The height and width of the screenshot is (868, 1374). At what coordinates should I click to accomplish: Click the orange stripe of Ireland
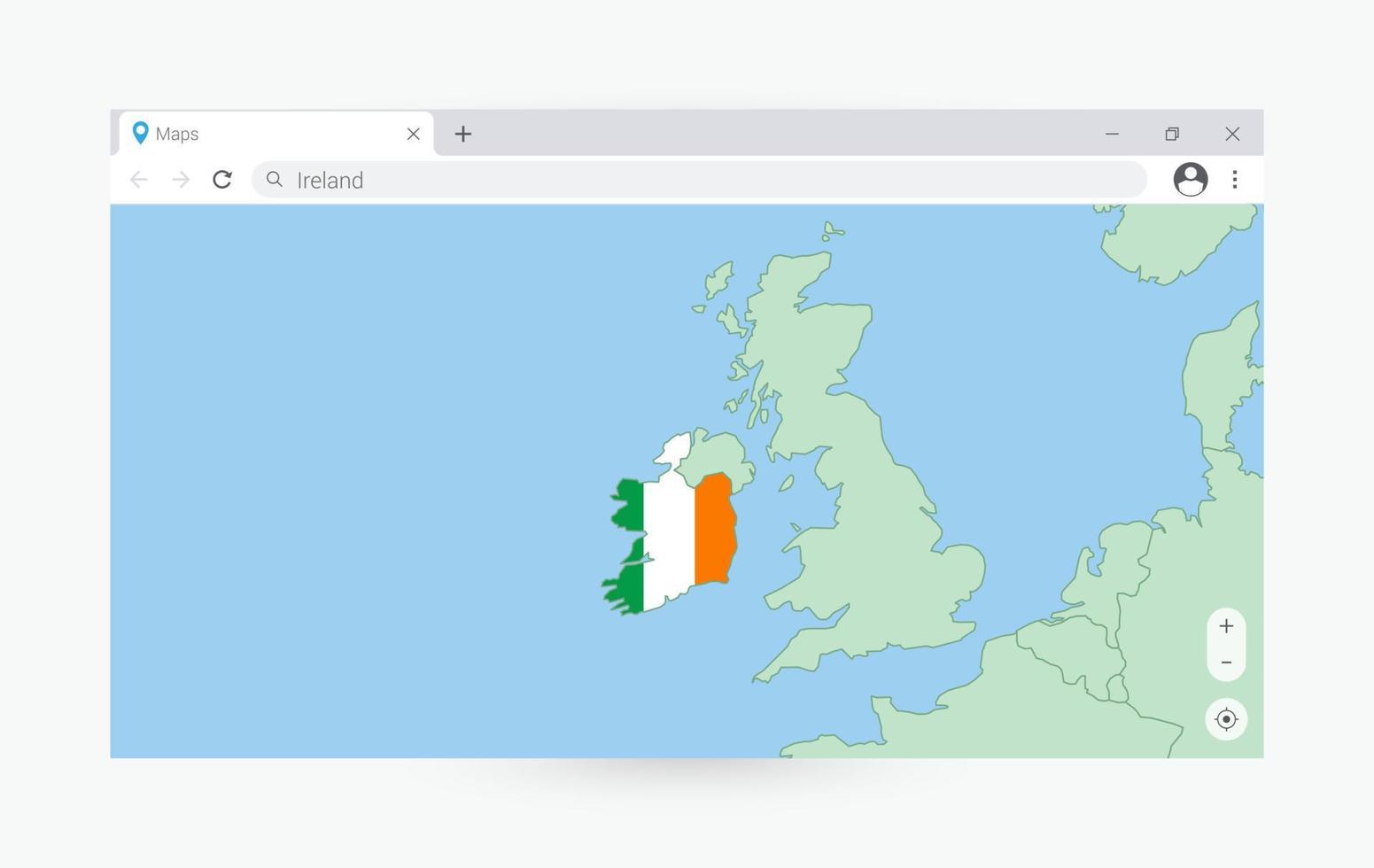point(715,529)
